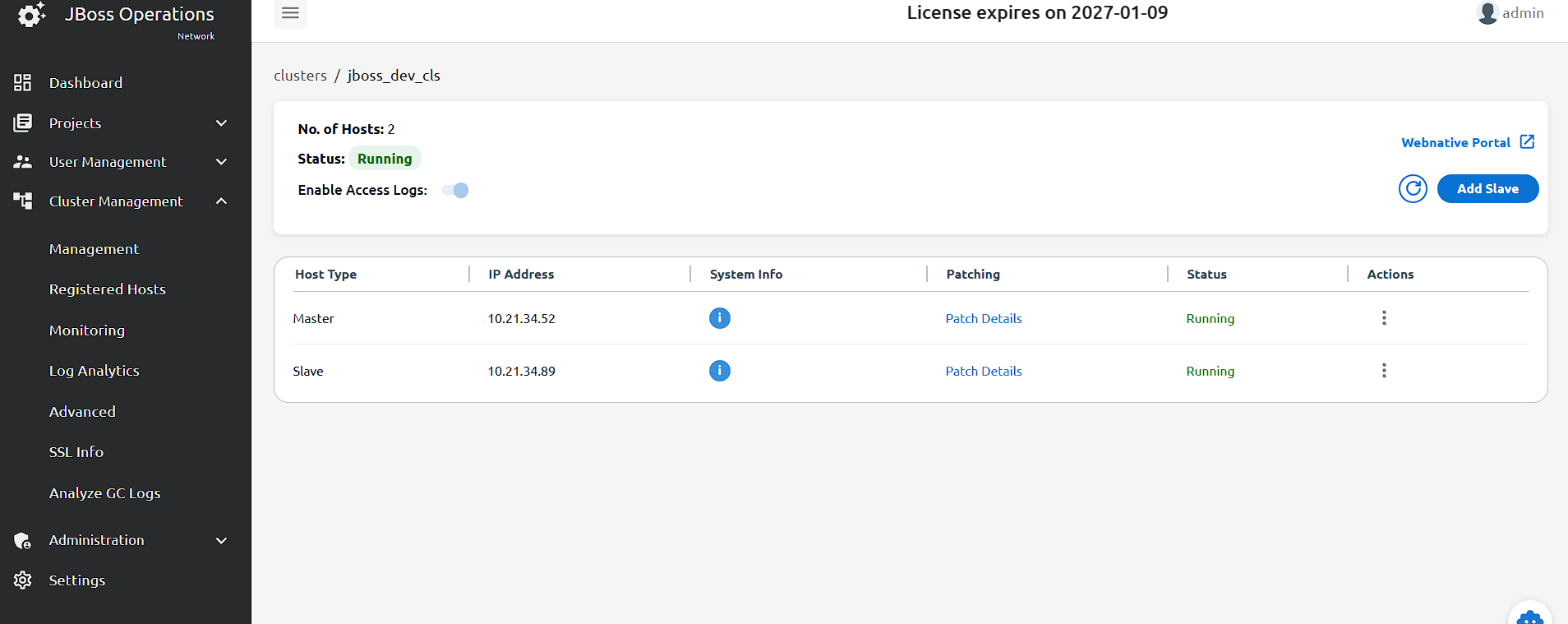Click the Cluster Management tree icon
The height and width of the screenshot is (624, 1568).
[x=23, y=201]
